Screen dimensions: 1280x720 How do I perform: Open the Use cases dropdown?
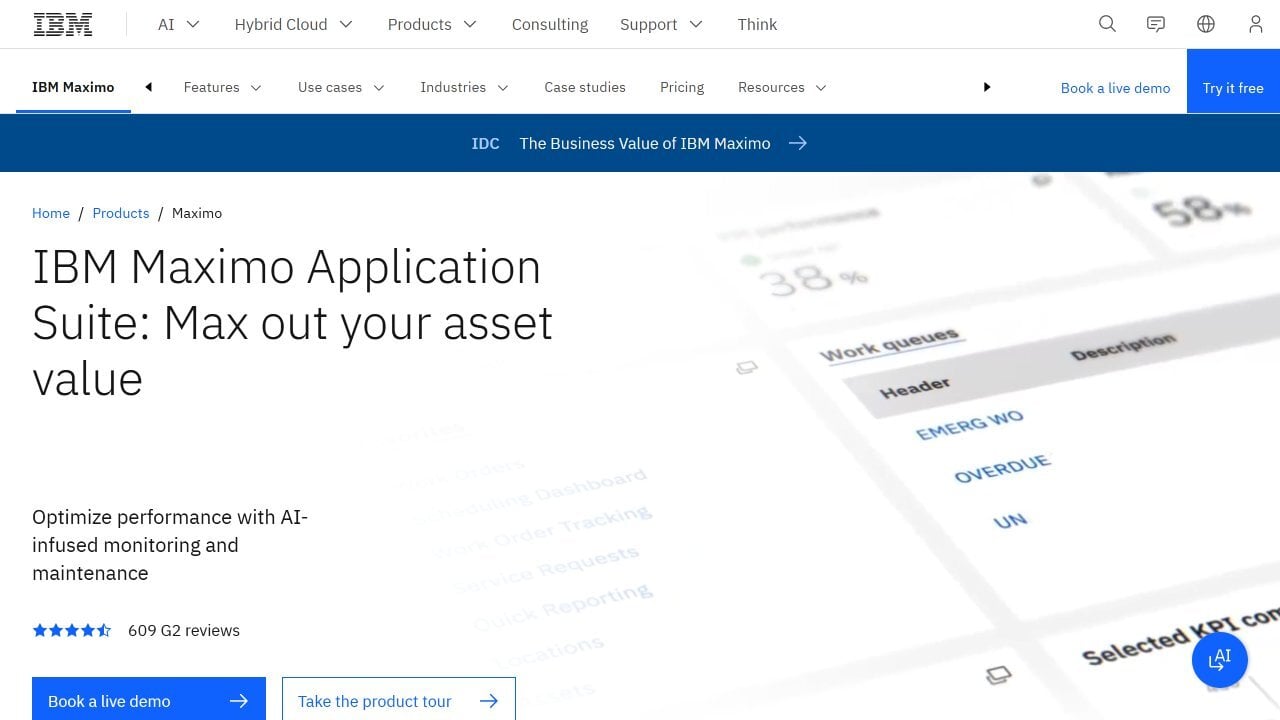click(x=340, y=87)
